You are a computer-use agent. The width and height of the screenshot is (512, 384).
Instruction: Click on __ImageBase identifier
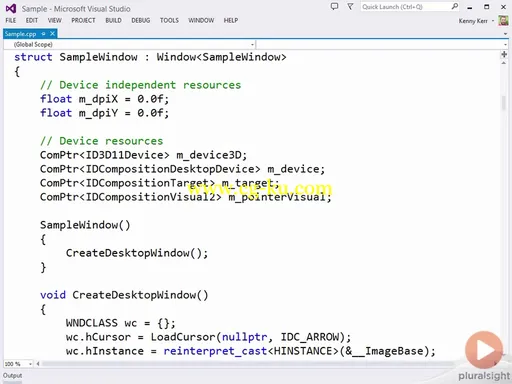tap(388, 351)
